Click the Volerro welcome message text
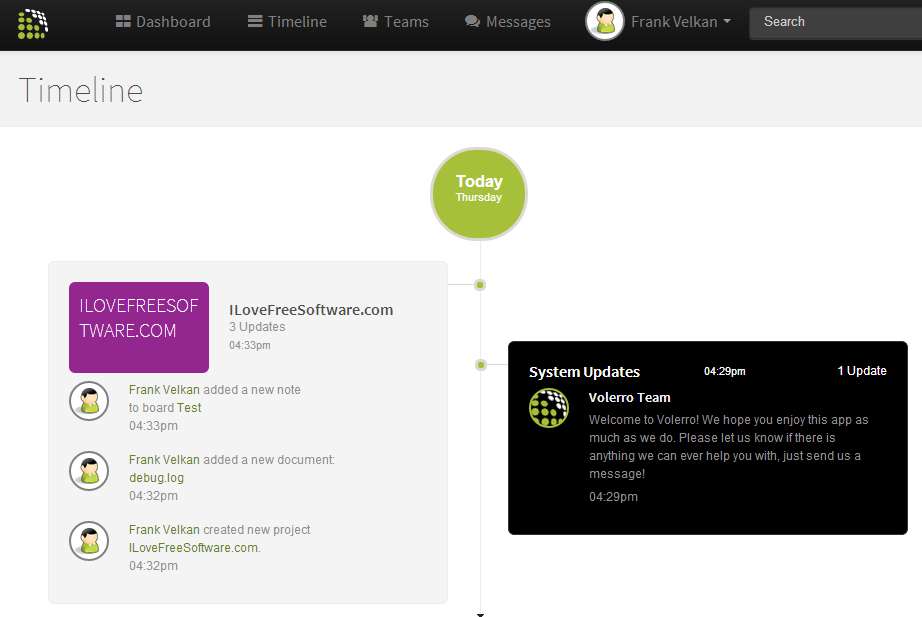The height and width of the screenshot is (617, 922). click(729, 446)
